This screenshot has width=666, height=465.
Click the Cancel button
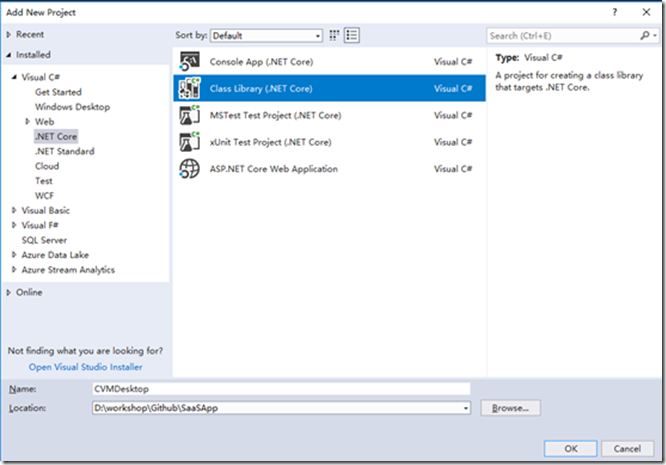click(627, 449)
